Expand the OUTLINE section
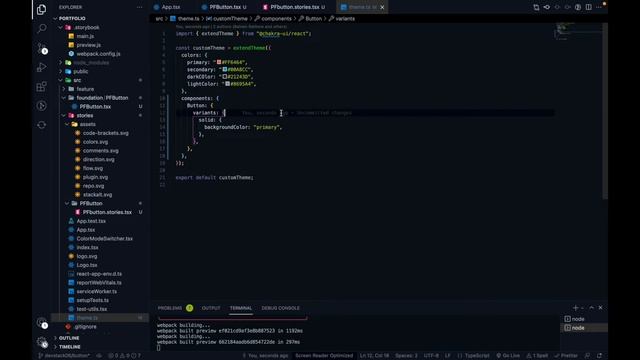Screen dimensions: 640x360 [69, 338]
